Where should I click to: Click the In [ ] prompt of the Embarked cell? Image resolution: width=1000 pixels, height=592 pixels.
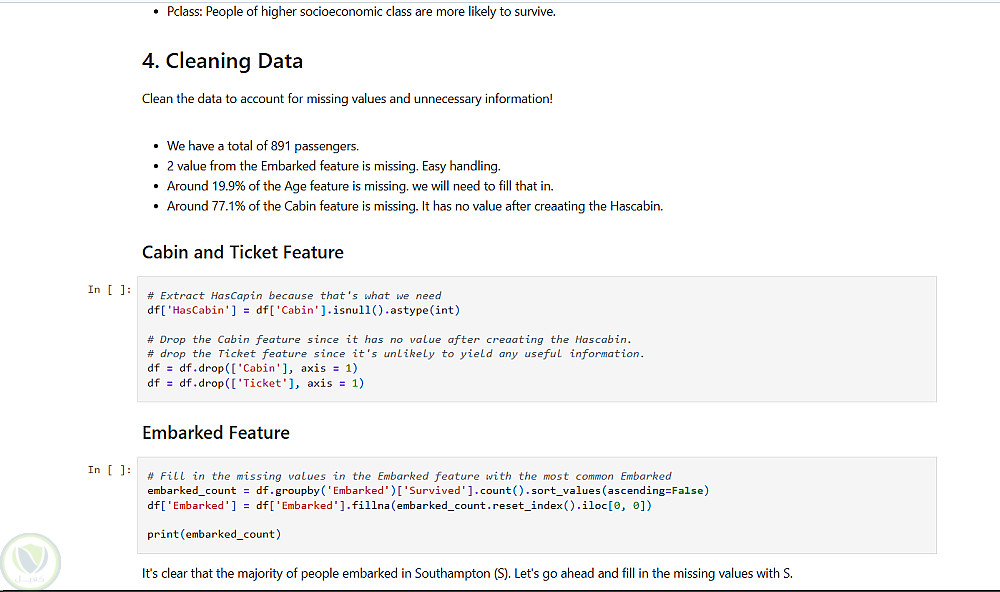109,470
